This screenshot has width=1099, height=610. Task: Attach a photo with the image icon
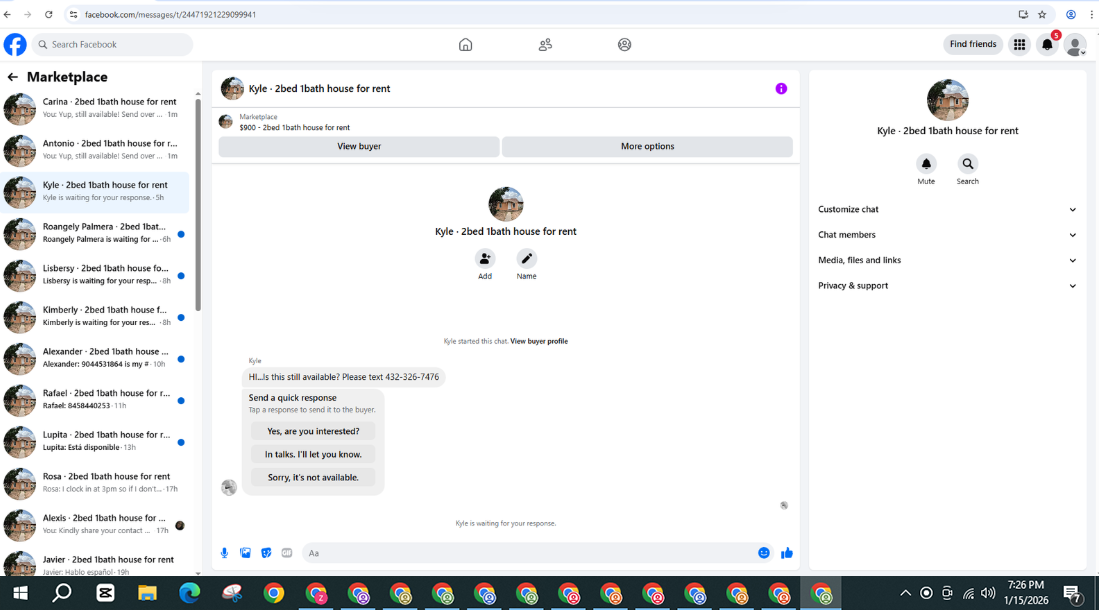coord(245,553)
